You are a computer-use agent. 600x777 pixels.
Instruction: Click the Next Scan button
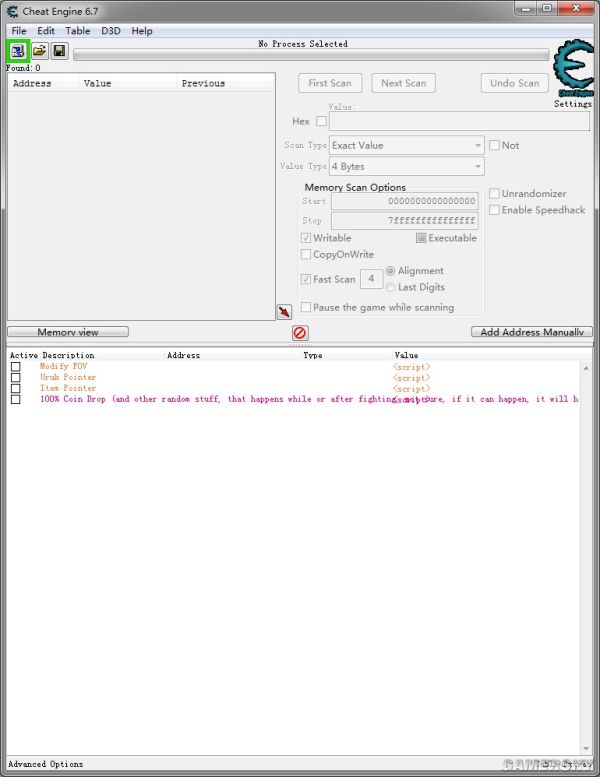pyautogui.click(x=404, y=83)
